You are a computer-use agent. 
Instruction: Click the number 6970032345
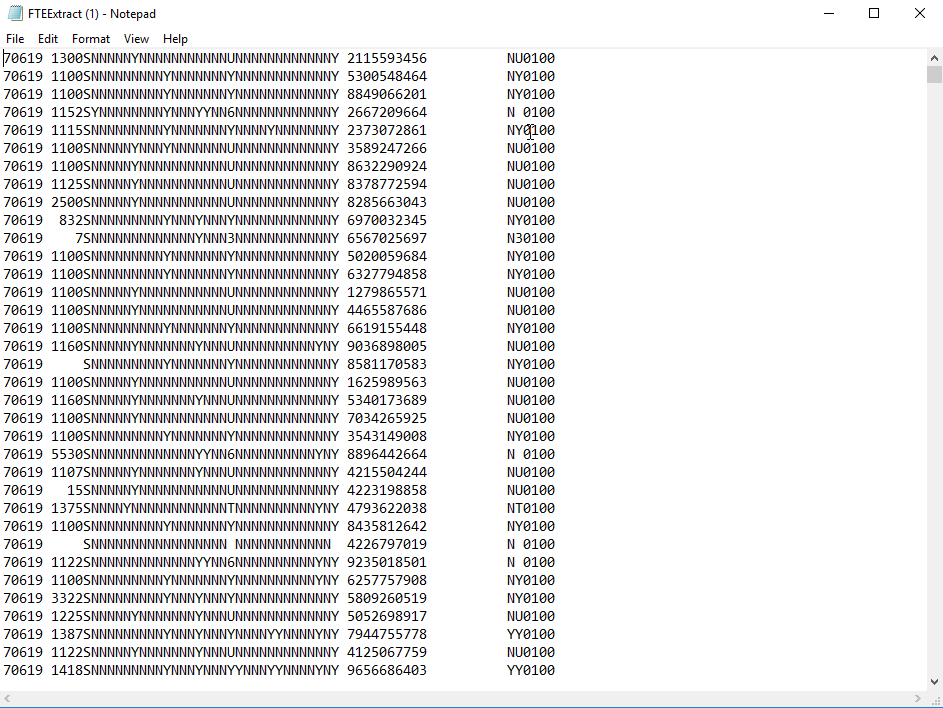tap(387, 220)
